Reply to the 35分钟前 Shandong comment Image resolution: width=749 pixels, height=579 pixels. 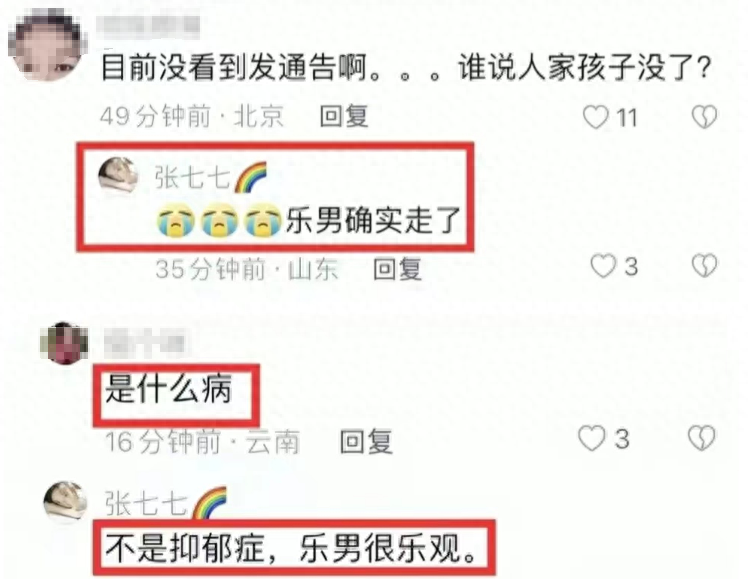click(x=397, y=268)
